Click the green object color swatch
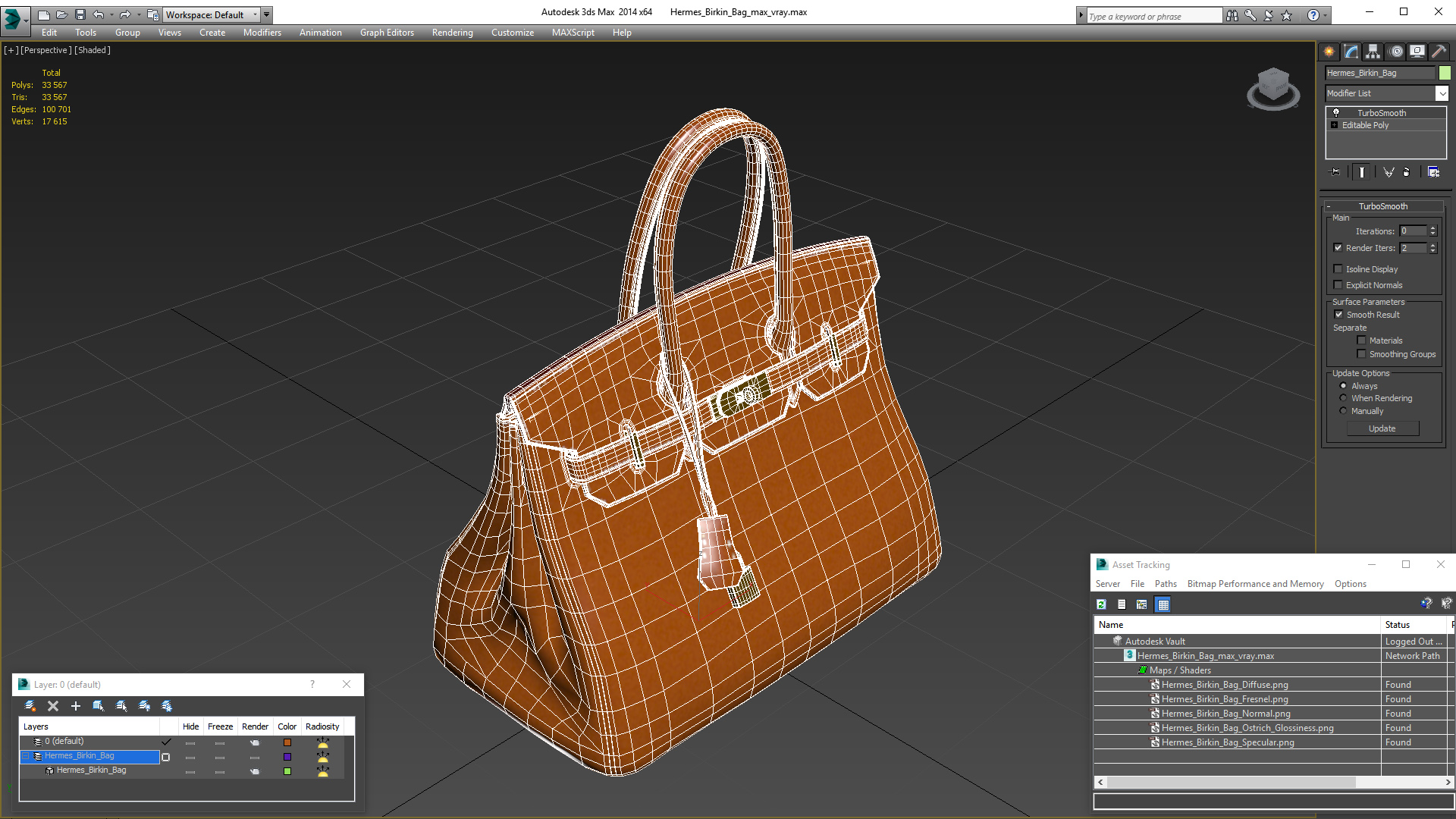Image resolution: width=1456 pixels, height=819 pixels. (1445, 73)
